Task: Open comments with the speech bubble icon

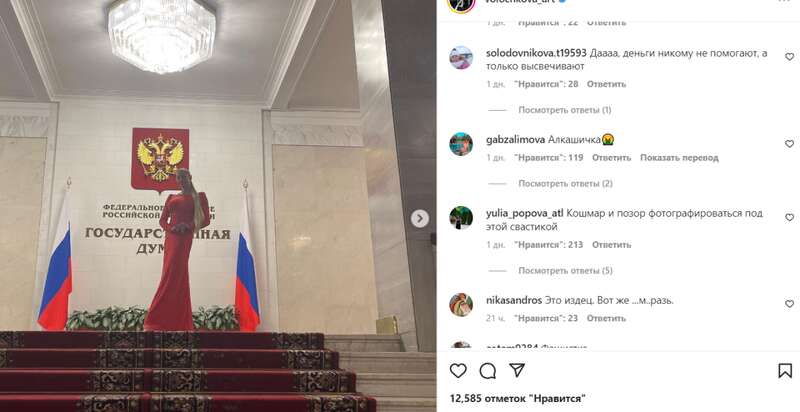Action: coord(488,371)
